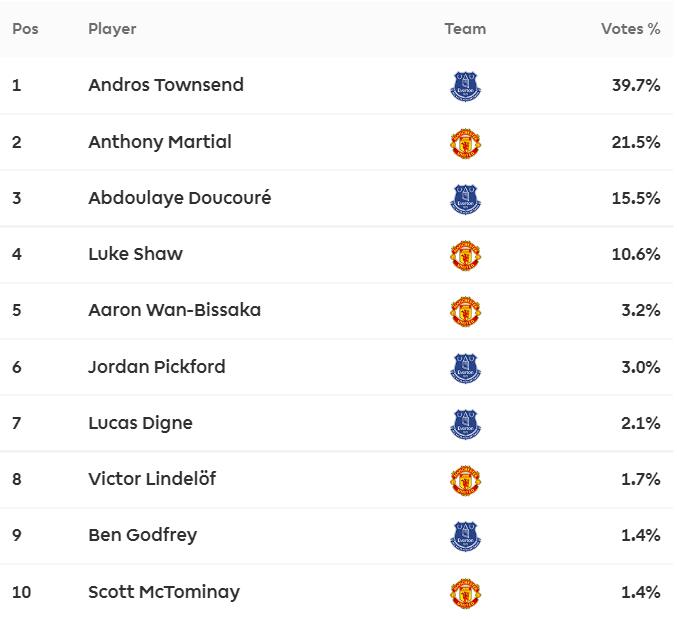Open Everton crest in Ben Godfrey row
The image size is (677, 619).
[x=465, y=537]
